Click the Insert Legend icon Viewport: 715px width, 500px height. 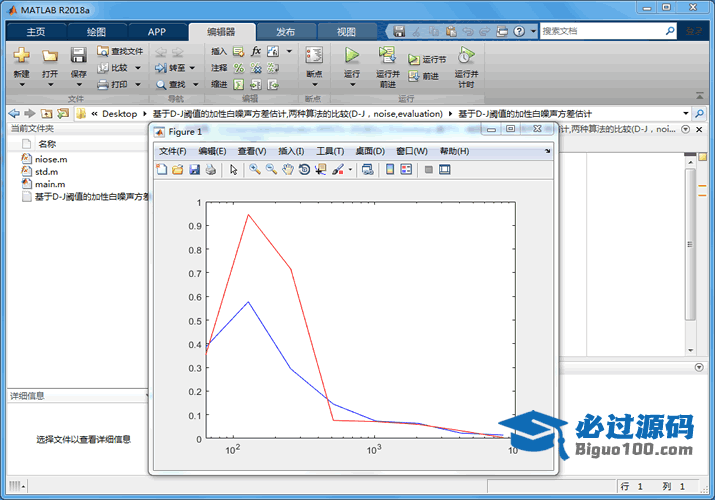click(x=406, y=170)
